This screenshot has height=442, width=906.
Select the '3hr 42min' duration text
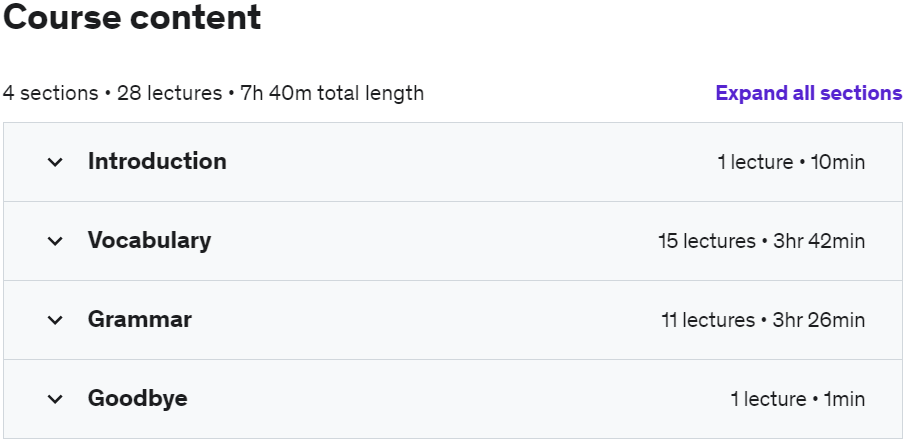click(x=819, y=242)
